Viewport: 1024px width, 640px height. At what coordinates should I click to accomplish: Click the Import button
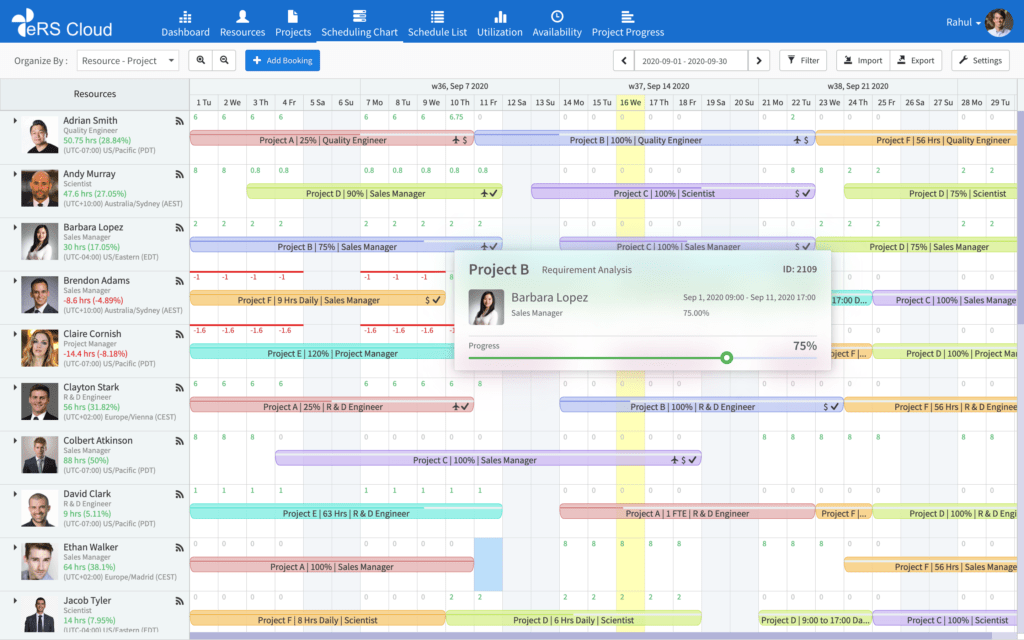863,60
